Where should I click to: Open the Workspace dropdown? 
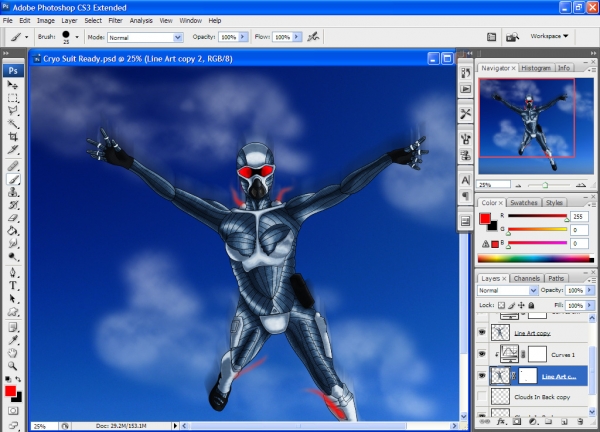click(549, 36)
